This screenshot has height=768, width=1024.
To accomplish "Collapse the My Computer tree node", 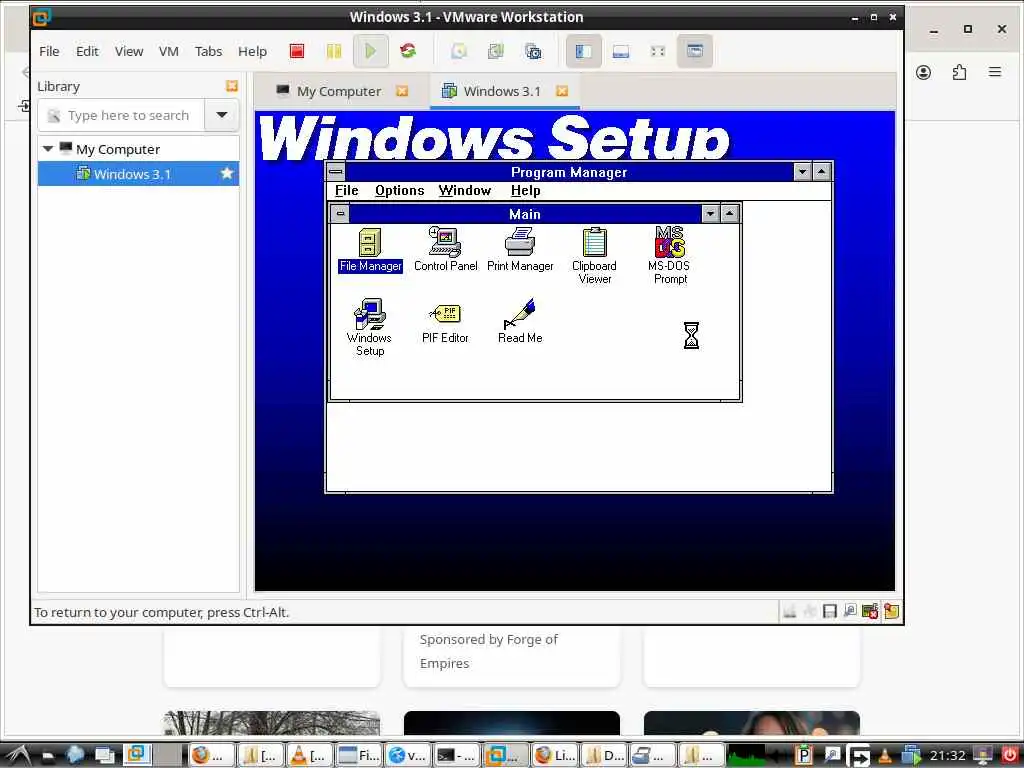I will (x=48, y=150).
